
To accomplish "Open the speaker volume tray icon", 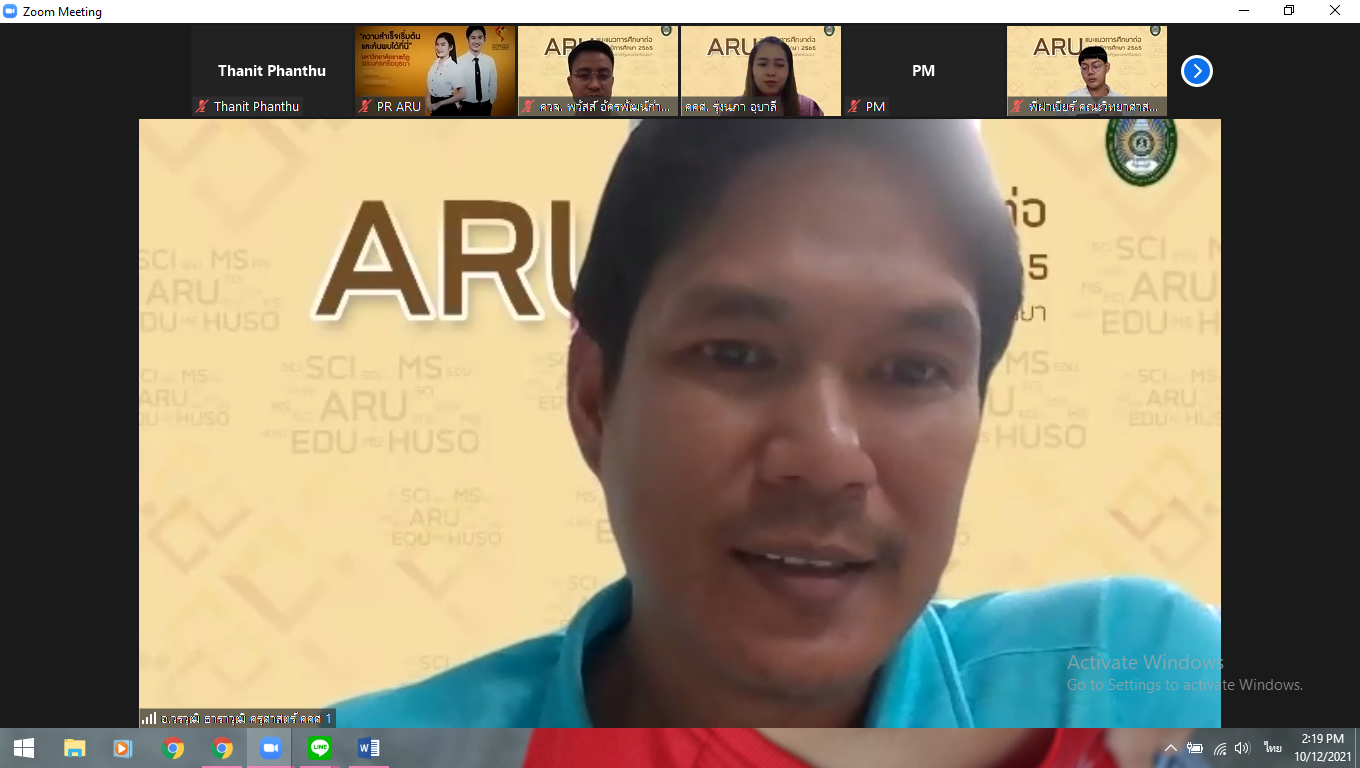I will click(1242, 748).
